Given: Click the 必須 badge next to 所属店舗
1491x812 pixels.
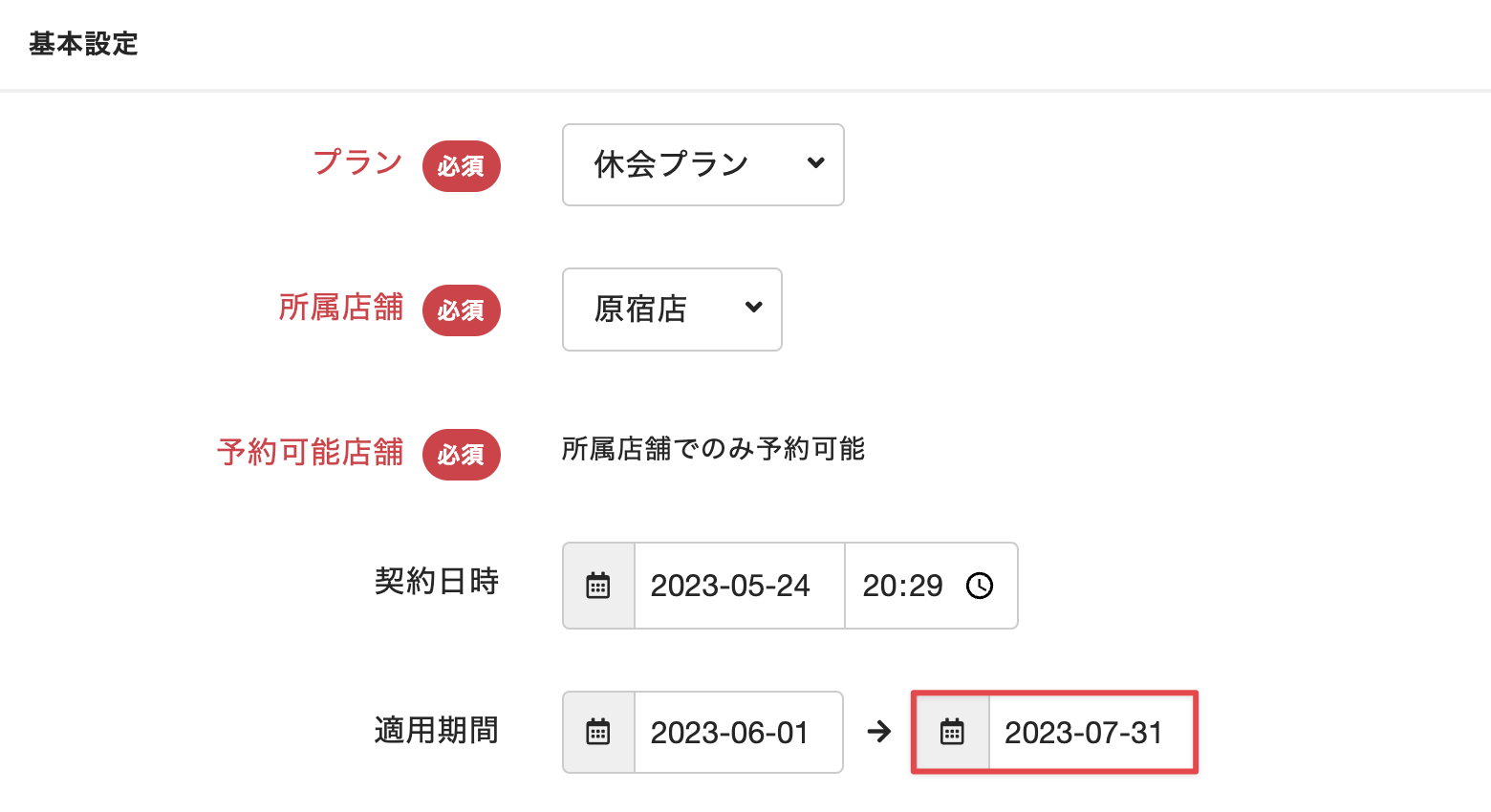Looking at the screenshot, I should [462, 310].
